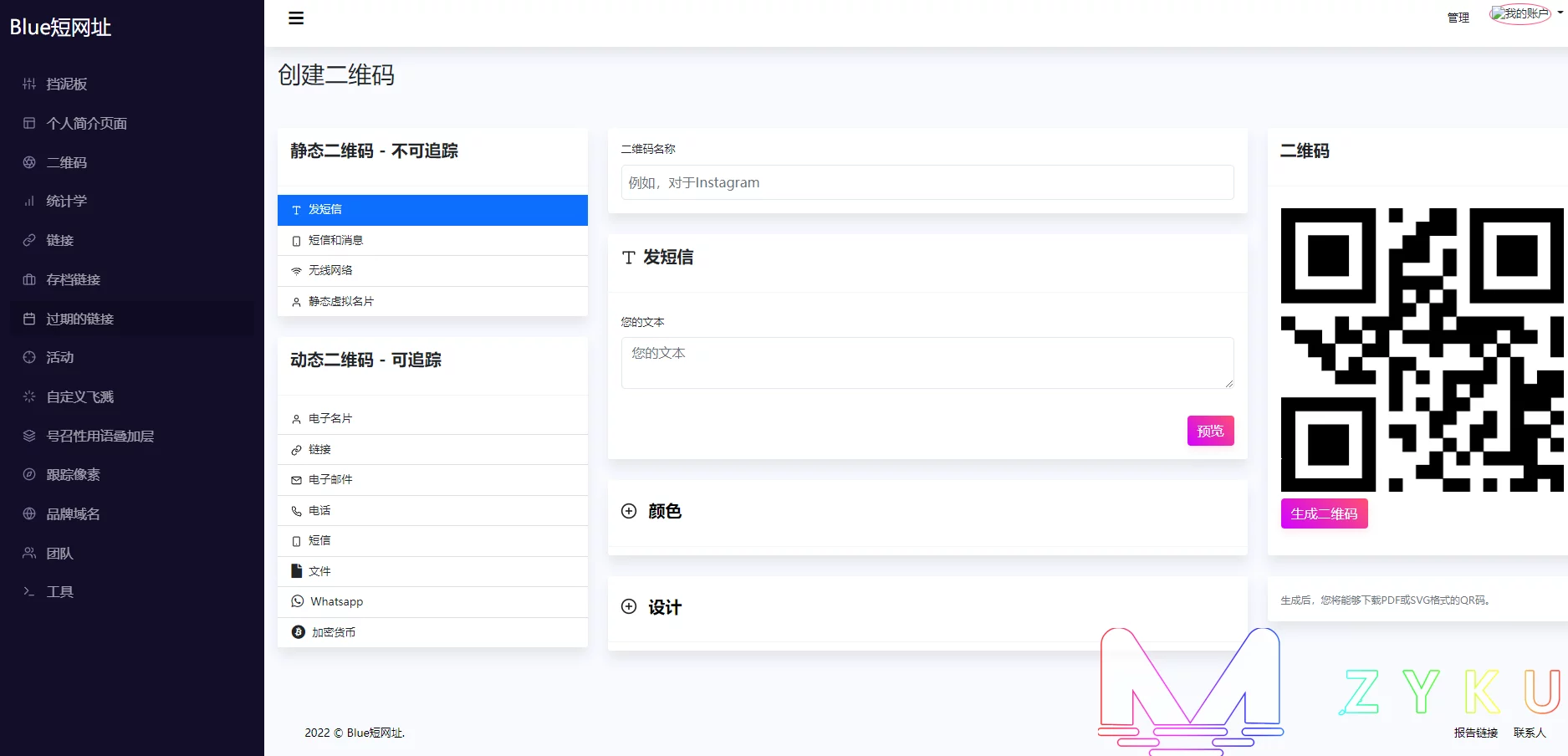Click the chart icon for 统计学
Screen dimensions: 1568x756
pyautogui.click(x=29, y=202)
